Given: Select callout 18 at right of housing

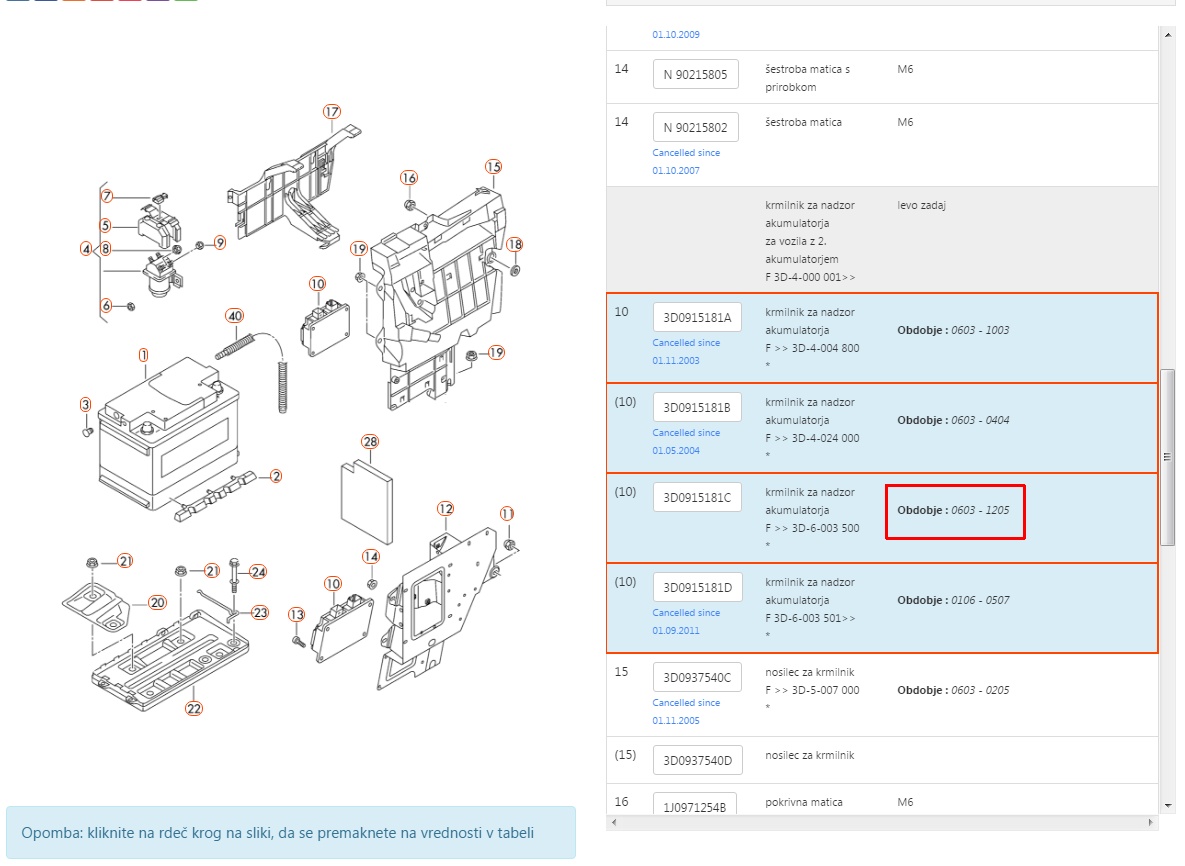Looking at the screenshot, I should (x=515, y=244).
